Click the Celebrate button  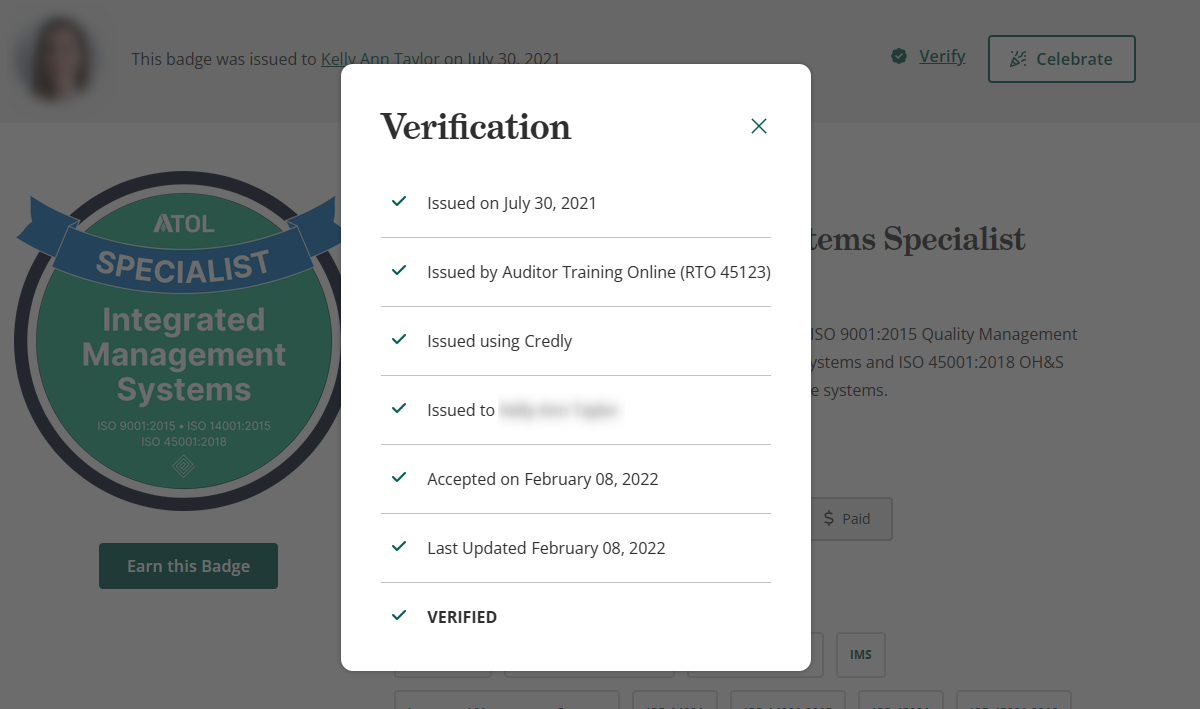1061,59
